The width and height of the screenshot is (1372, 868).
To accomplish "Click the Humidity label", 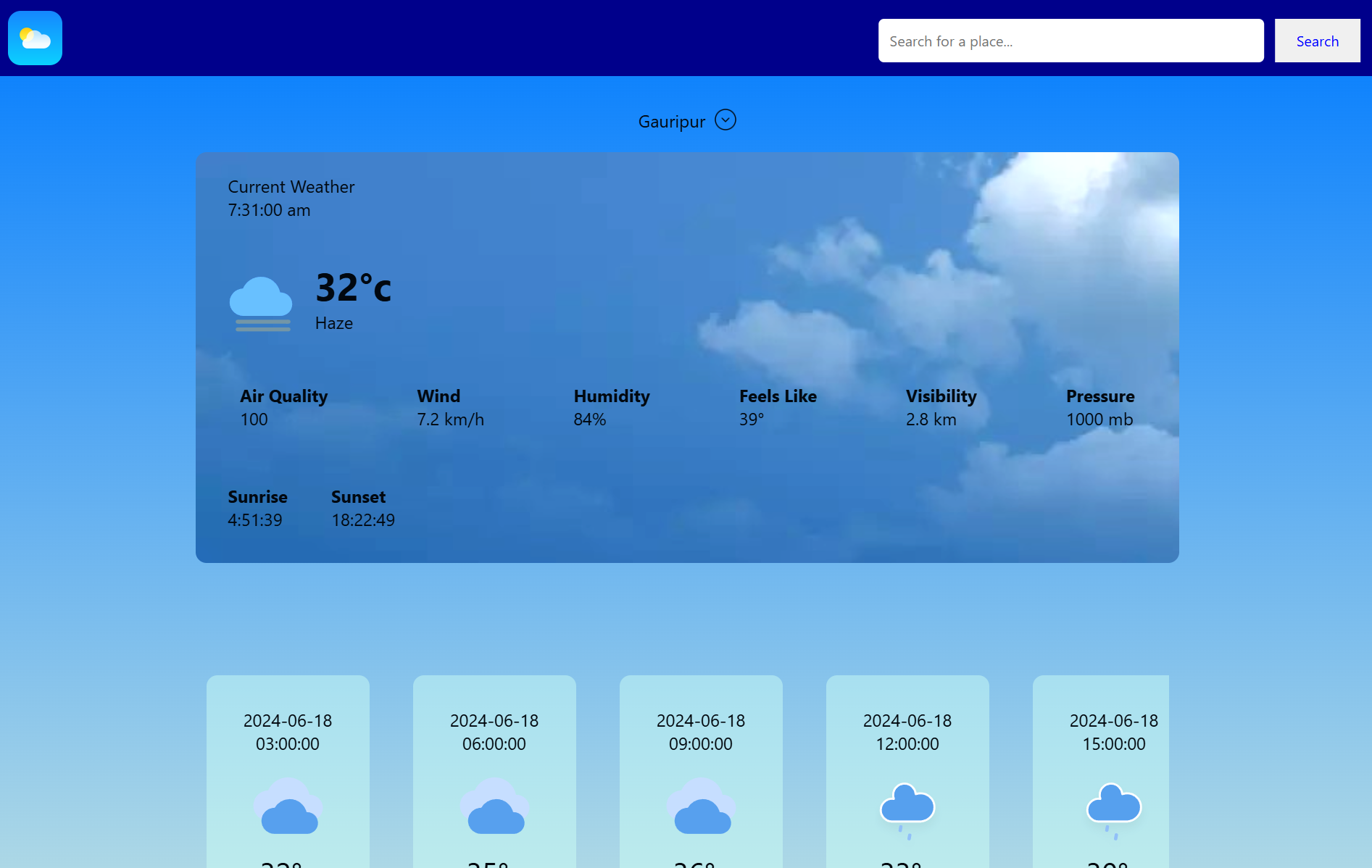I will tap(612, 396).
